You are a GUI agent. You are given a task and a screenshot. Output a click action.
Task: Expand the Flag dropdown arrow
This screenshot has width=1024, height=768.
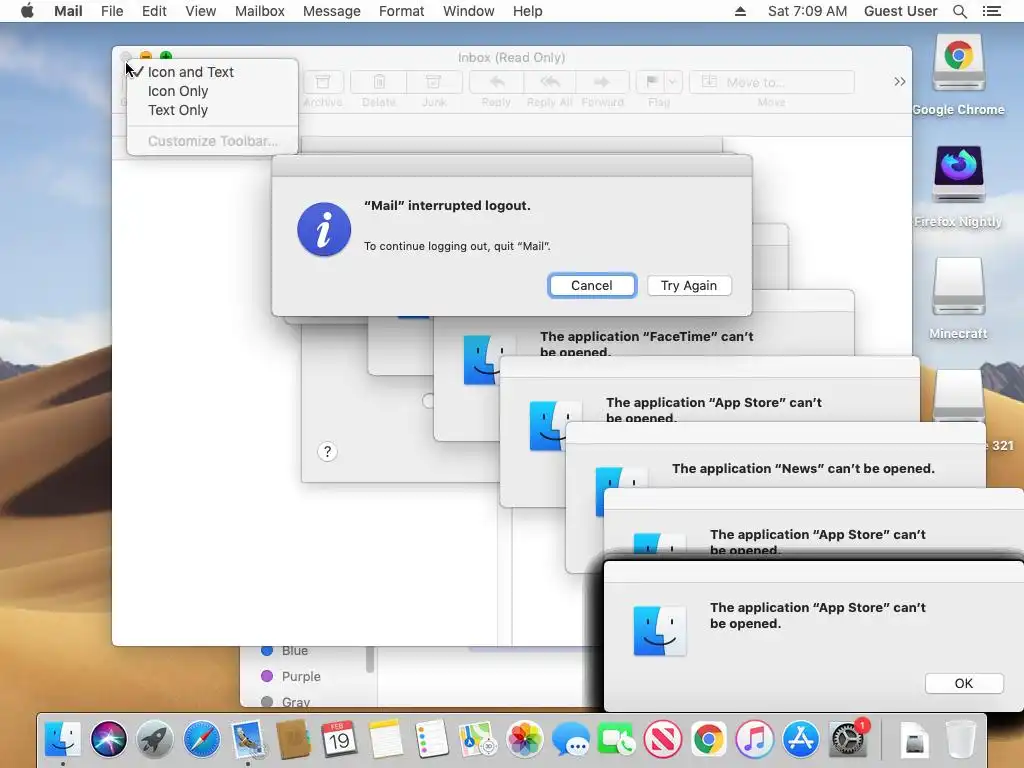point(673,82)
